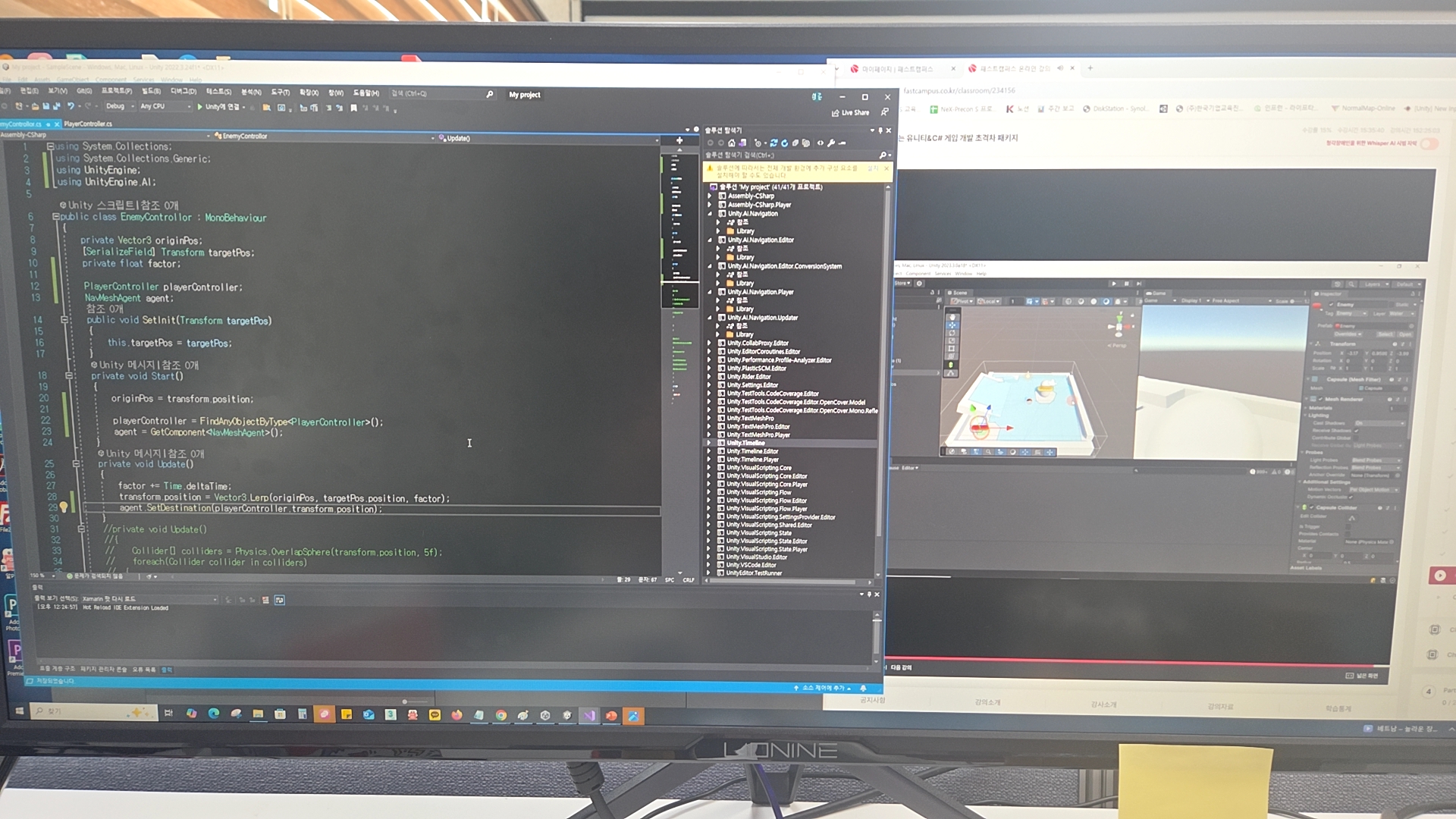Toggle the Enemy object active checkbox in Inspector
Viewport: 1456px width, 819px height.
(x=1332, y=305)
